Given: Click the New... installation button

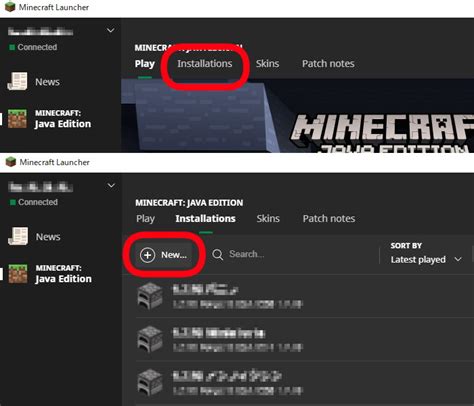Looking at the screenshot, I should click(x=164, y=255).
